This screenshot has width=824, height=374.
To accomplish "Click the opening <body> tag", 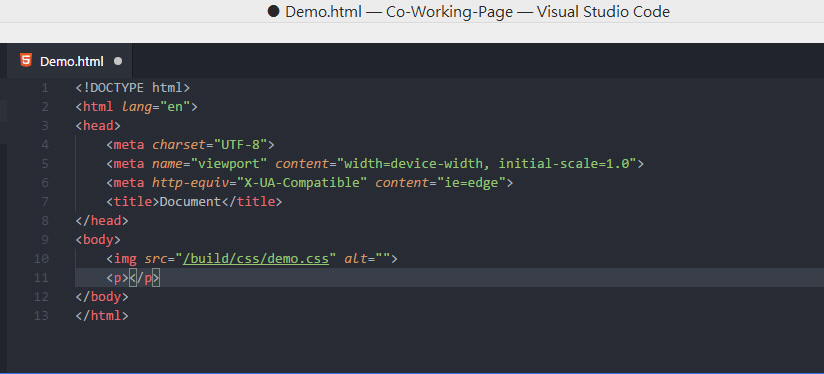I will click(x=98, y=240).
